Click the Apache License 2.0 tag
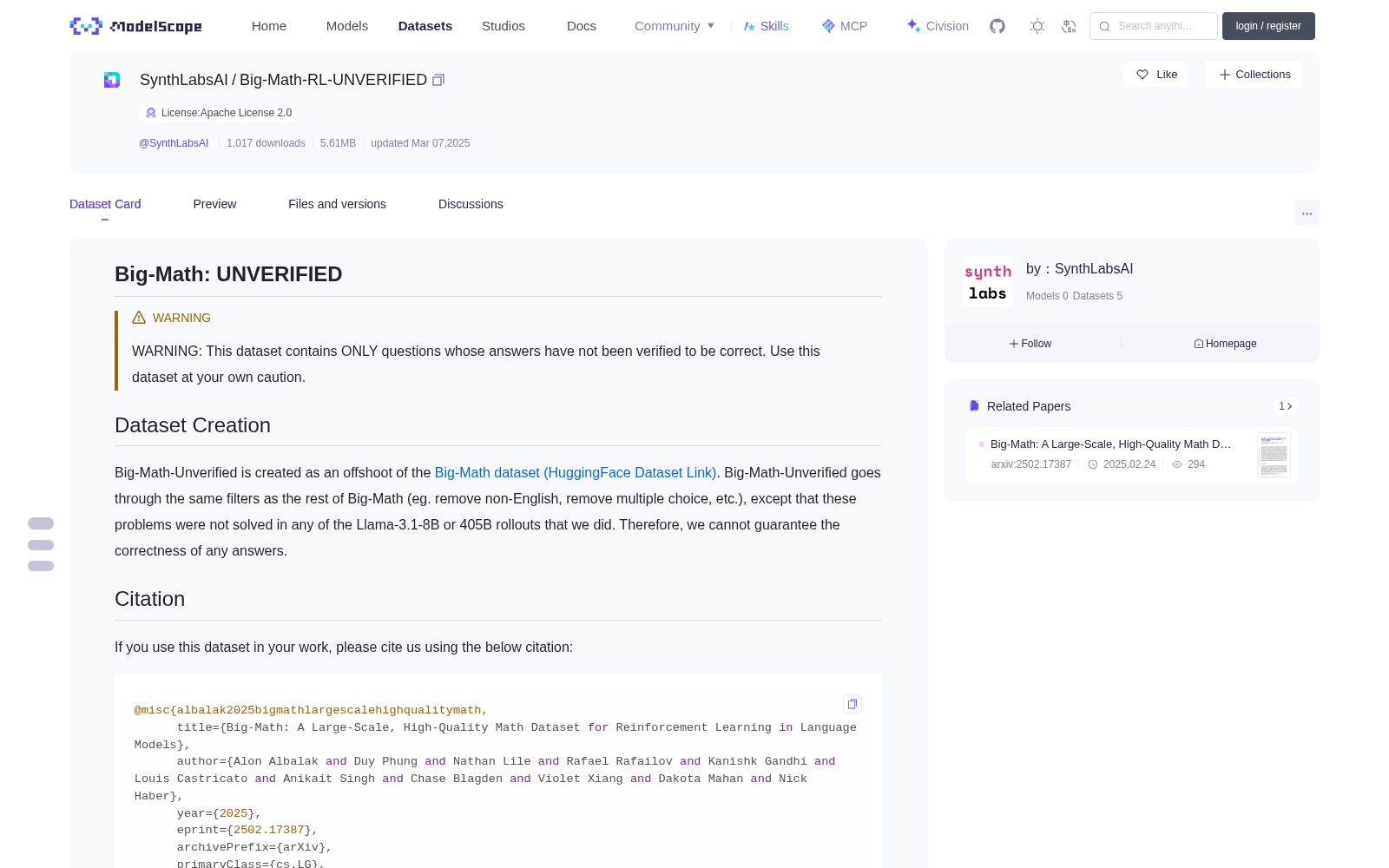 point(218,113)
